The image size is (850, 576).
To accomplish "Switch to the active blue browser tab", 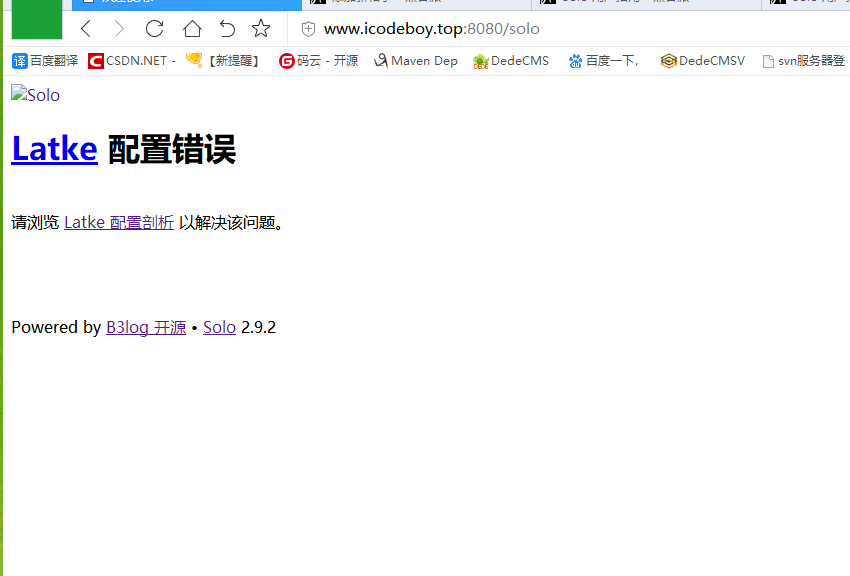I will pyautogui.click(x=186, y=5).
